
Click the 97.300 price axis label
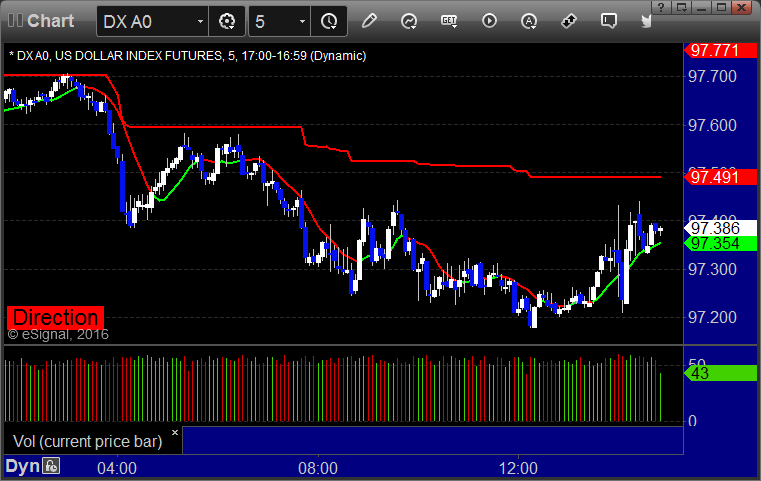712,269
